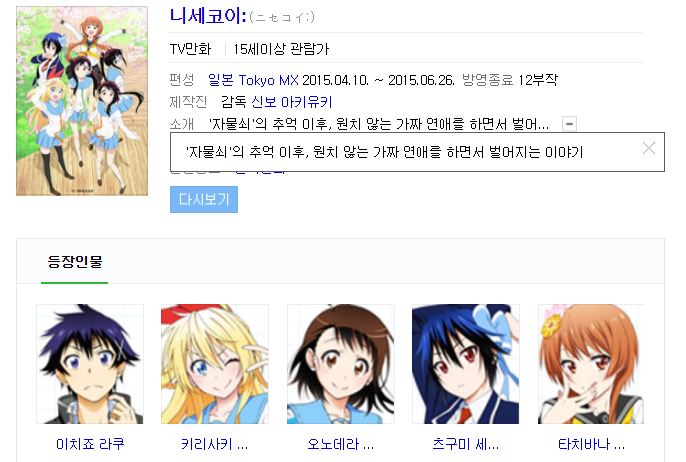Click 이치죠 라쿠 character portrait
Image resolution: width=686 pixels, height=462 pixels.
tap(90, 364)
